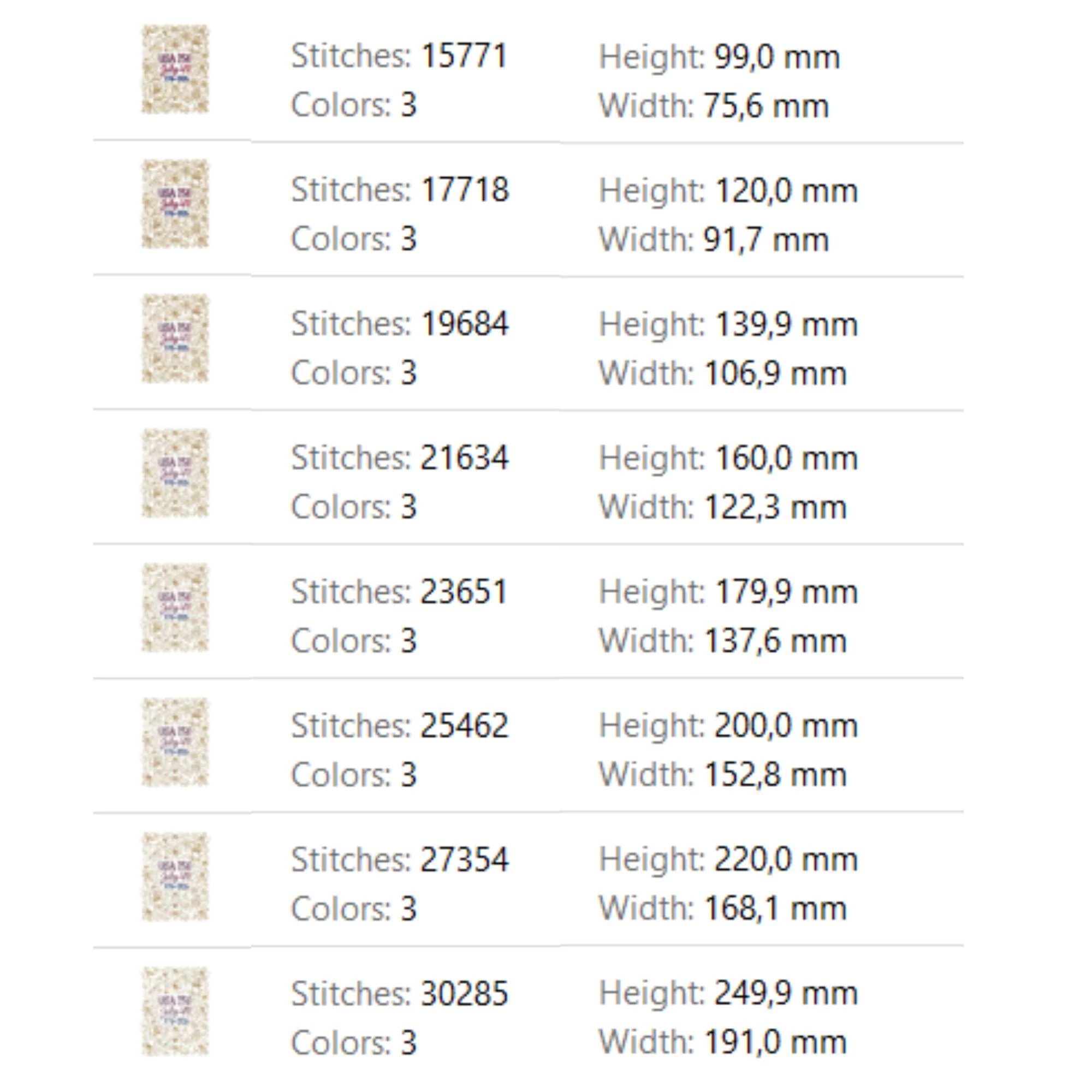The width and height of the screenshot is (1092, 1092).
Task: Select the Stitches 23651 label
Action: 399,592
